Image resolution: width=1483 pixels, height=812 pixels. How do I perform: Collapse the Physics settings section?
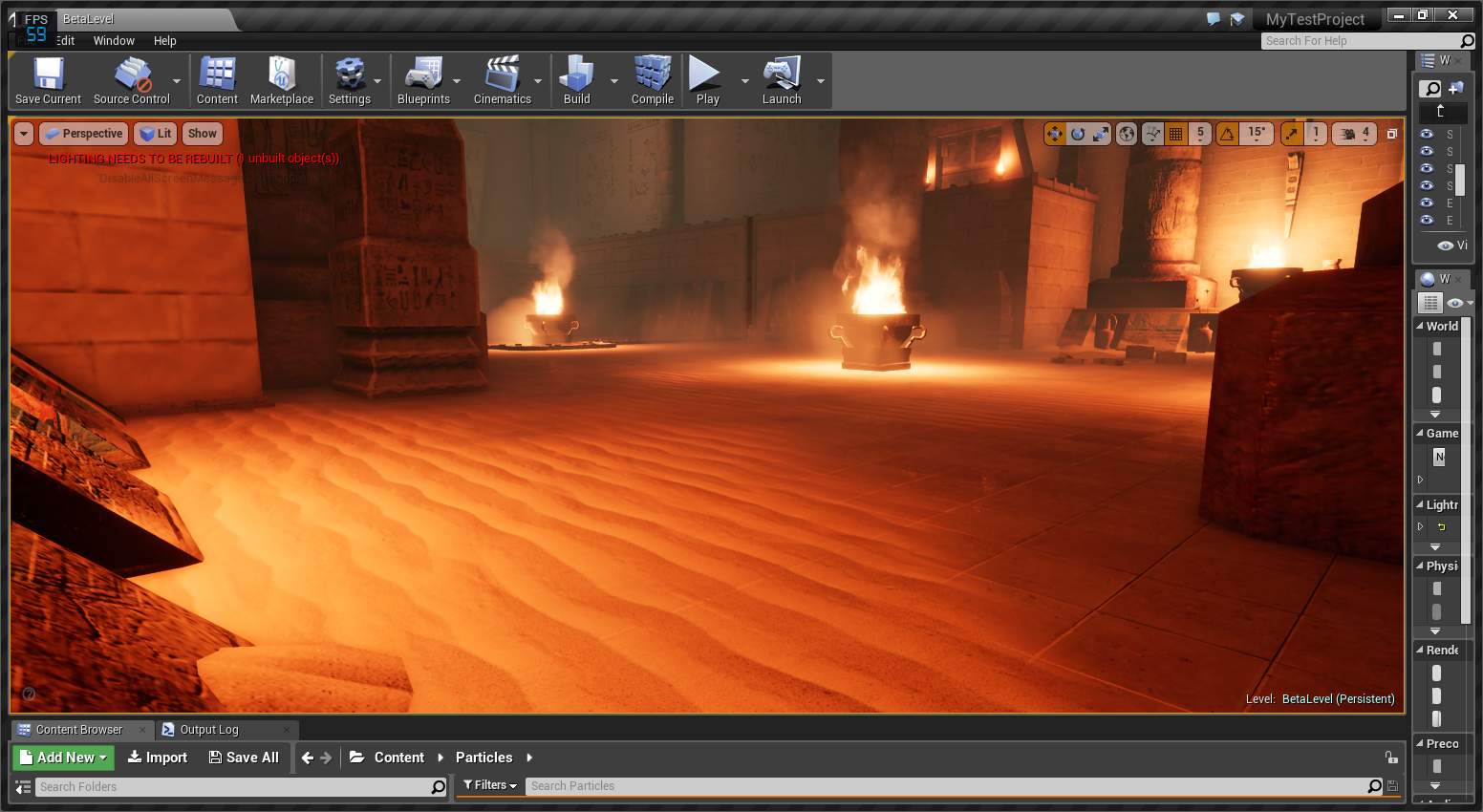pos(1420,566)
